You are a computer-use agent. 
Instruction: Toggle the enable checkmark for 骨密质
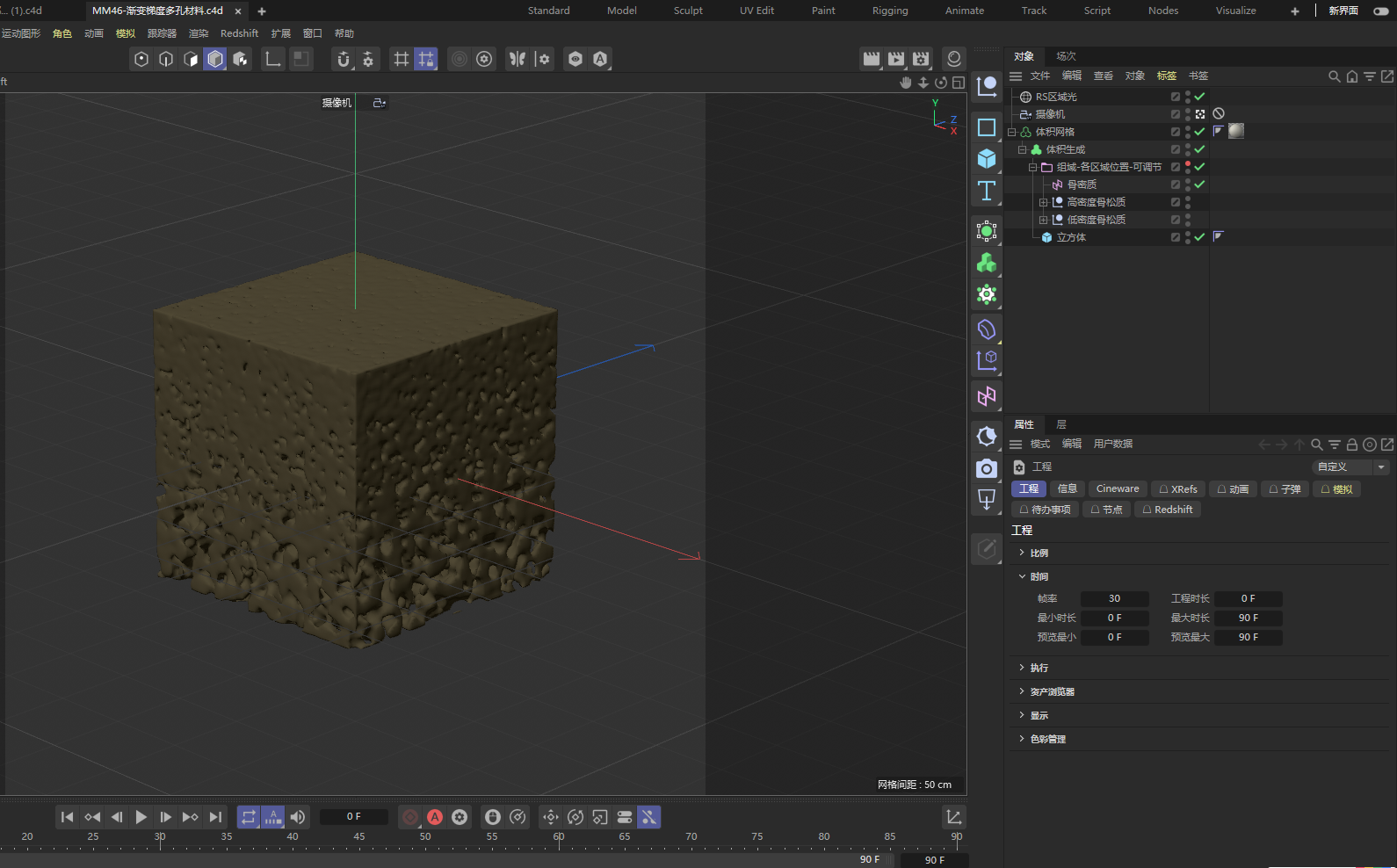pos(1199,184)
